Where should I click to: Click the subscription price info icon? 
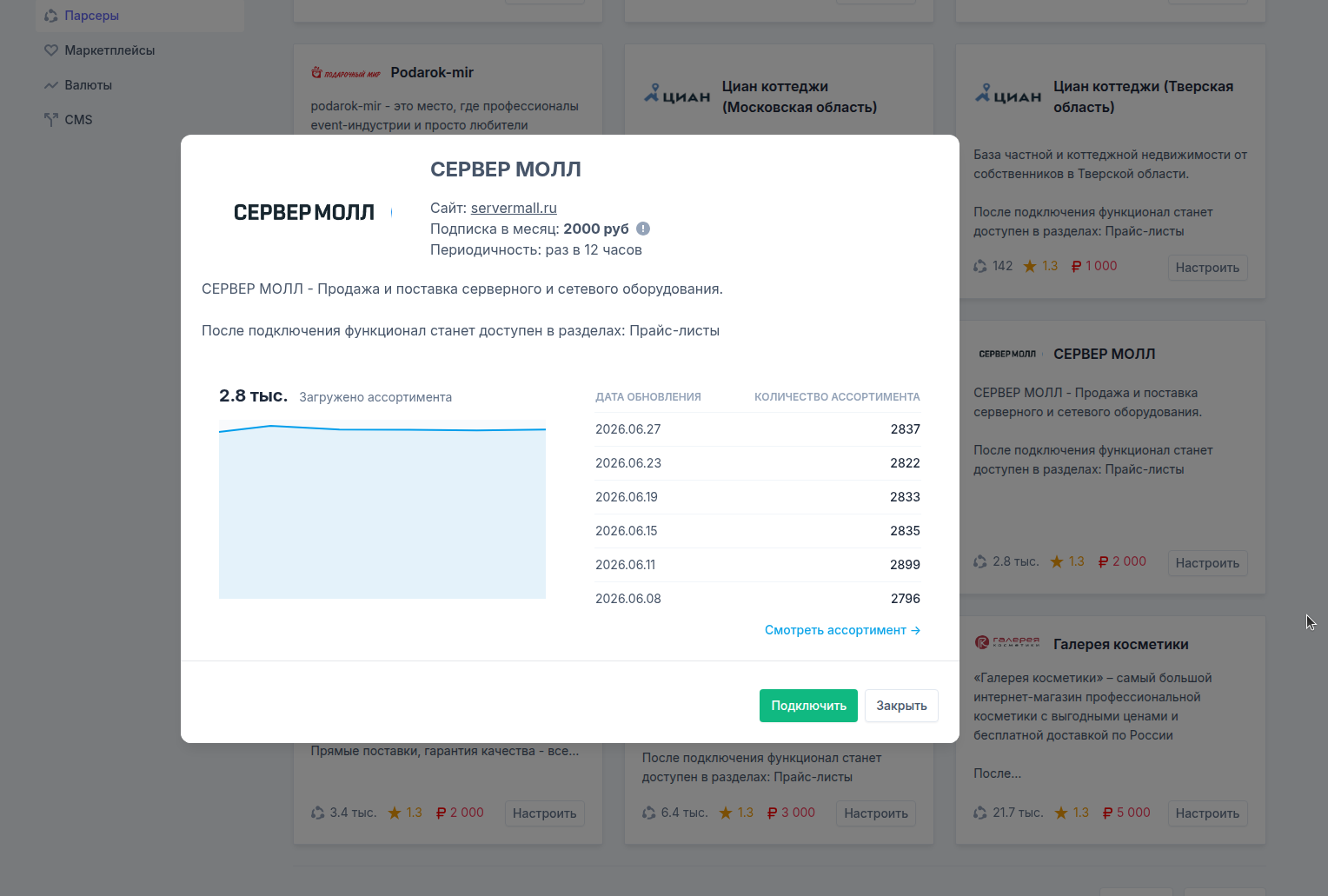(x=643, y=229)
